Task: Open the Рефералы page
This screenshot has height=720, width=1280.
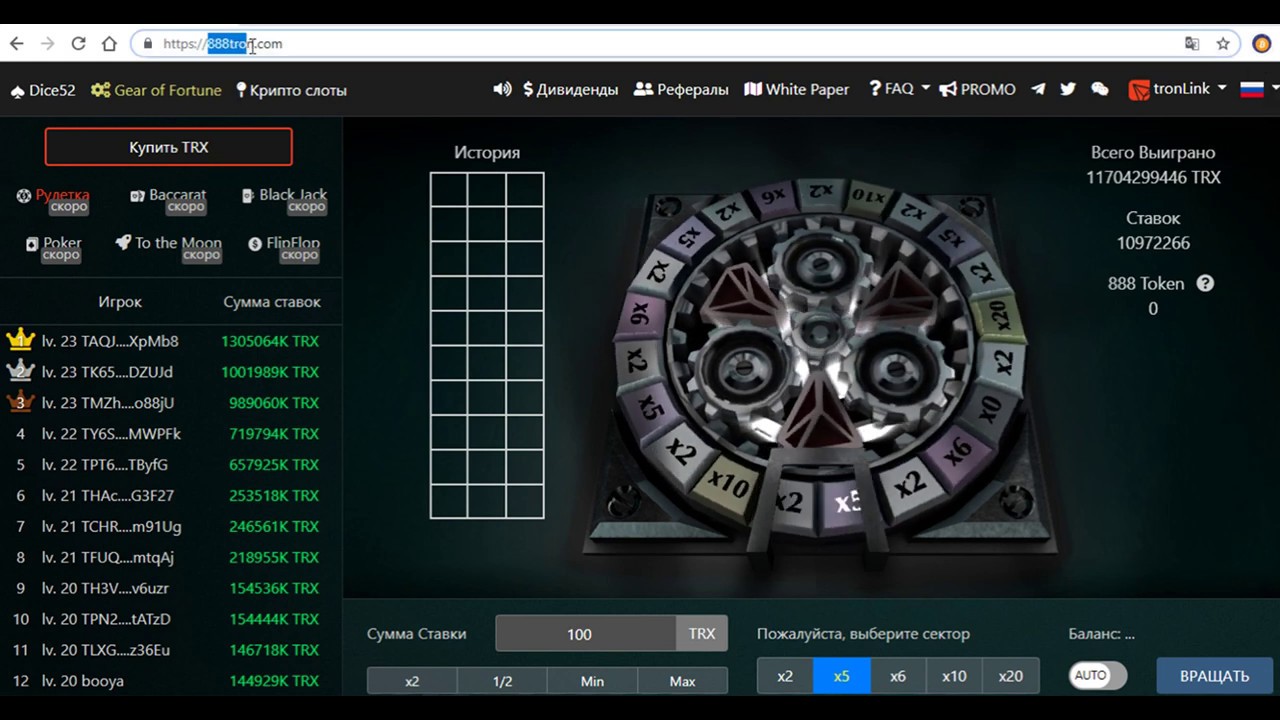Action: [x=681, y=89]
